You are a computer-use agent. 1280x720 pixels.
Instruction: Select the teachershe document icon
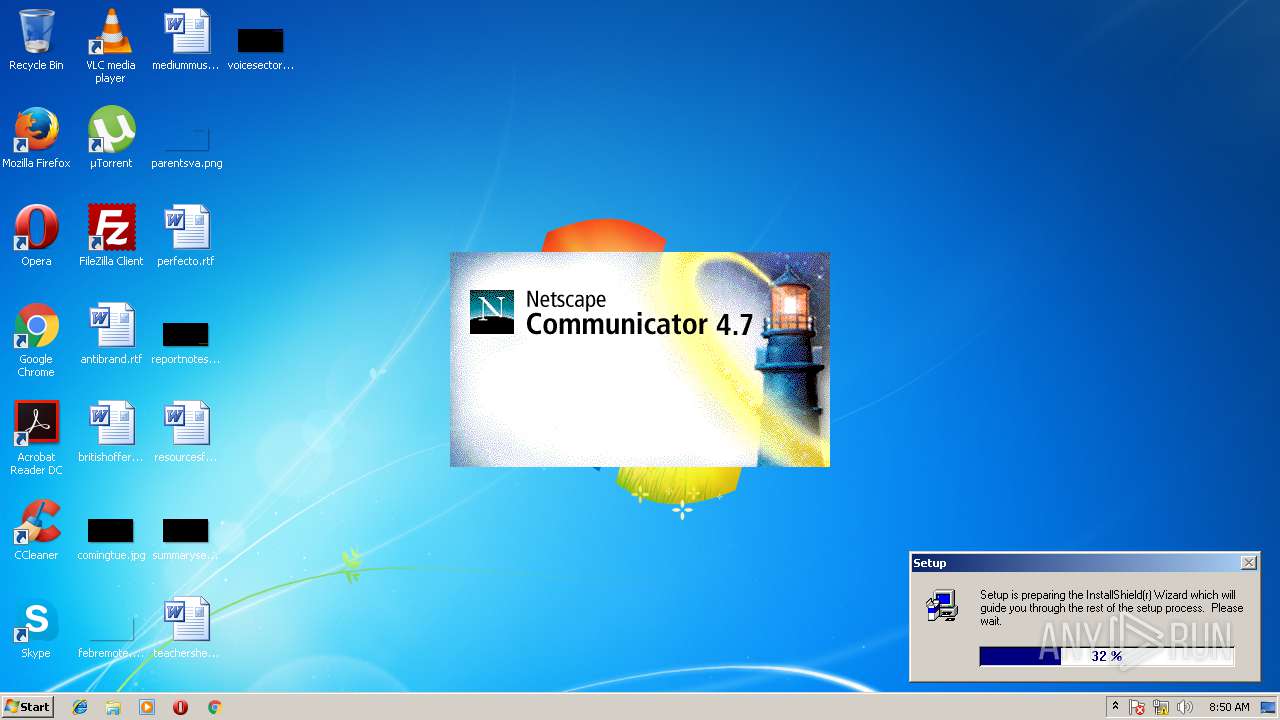pyautogui.click(x=186, y=628)
